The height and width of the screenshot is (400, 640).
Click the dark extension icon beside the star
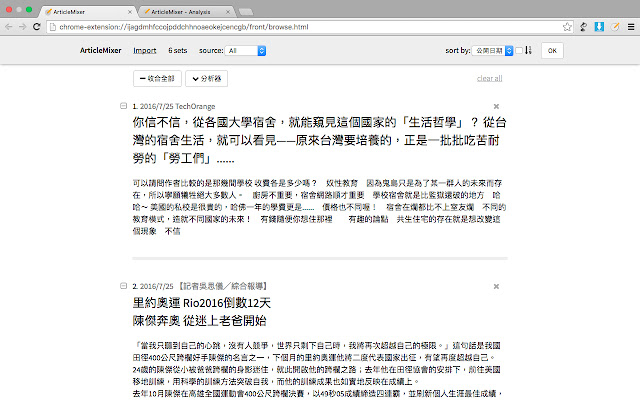point(583,27)
